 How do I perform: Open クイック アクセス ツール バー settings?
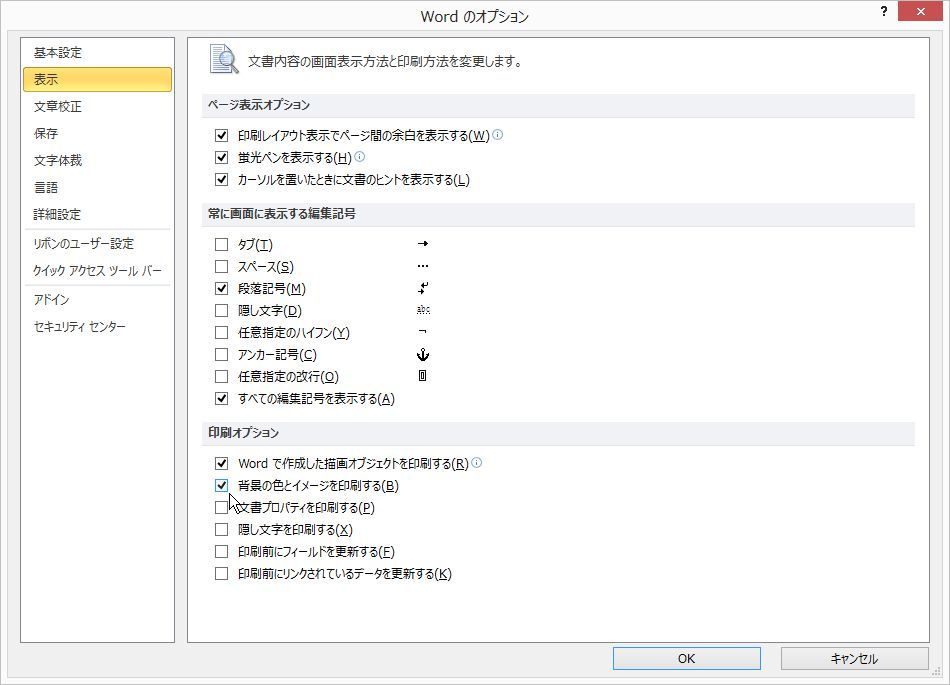pyautogui.click(x=97, y=271)
